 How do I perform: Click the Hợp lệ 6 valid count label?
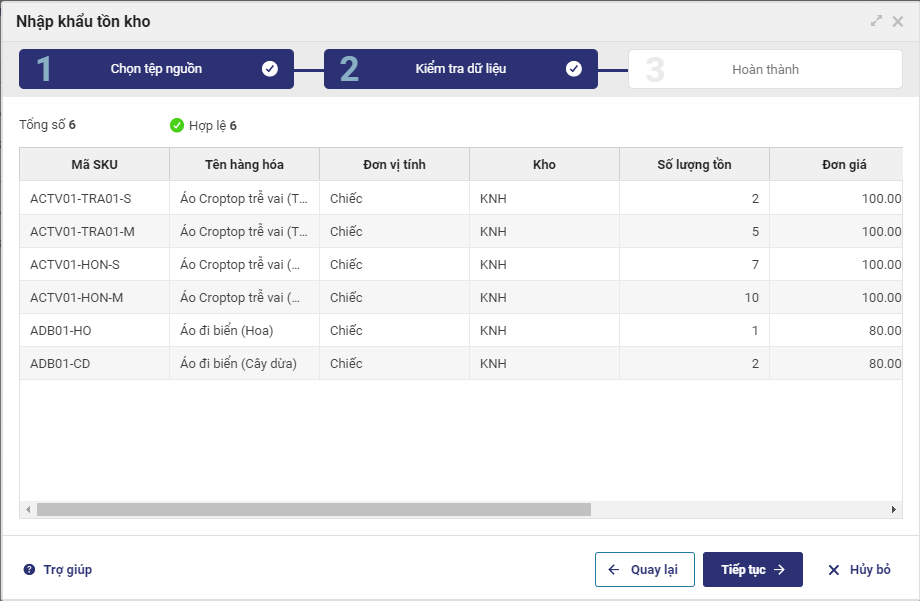[x=212, y=126]
